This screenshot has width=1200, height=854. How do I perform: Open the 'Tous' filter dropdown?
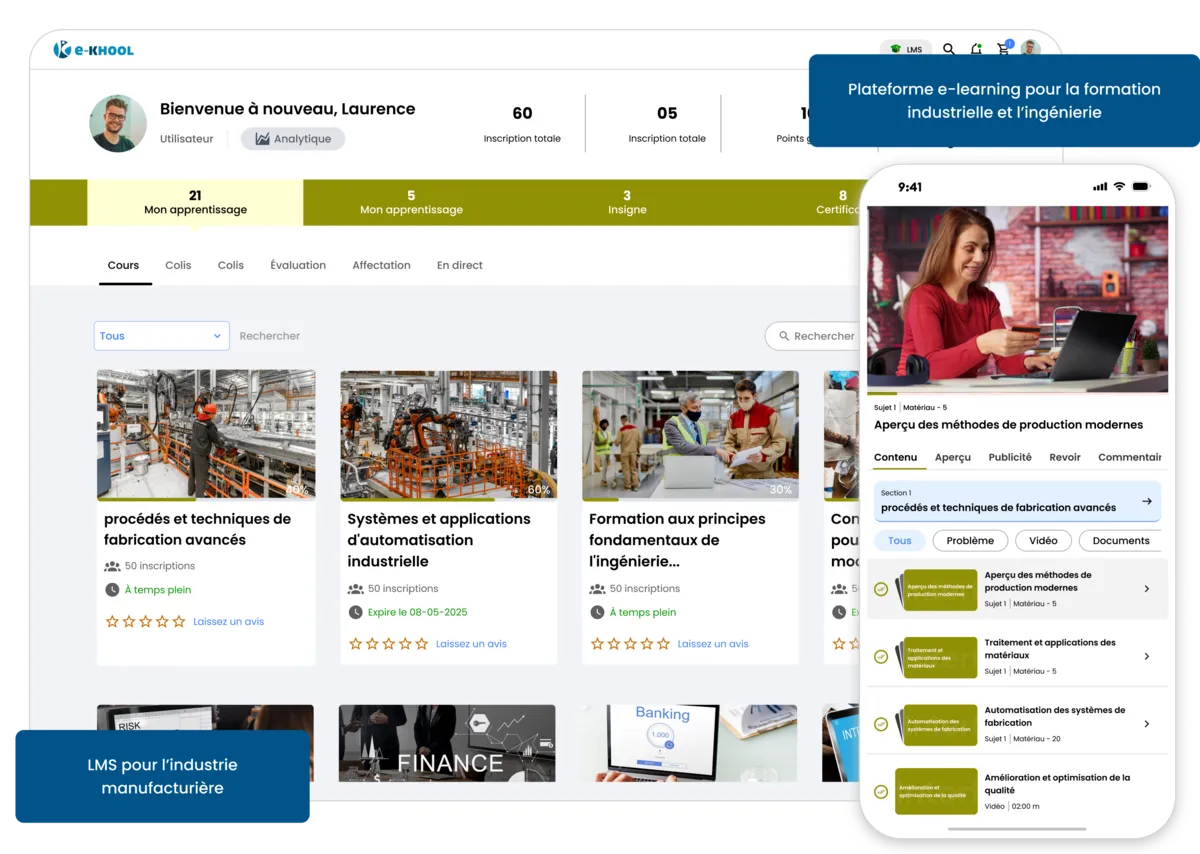[x=161, y=336]
